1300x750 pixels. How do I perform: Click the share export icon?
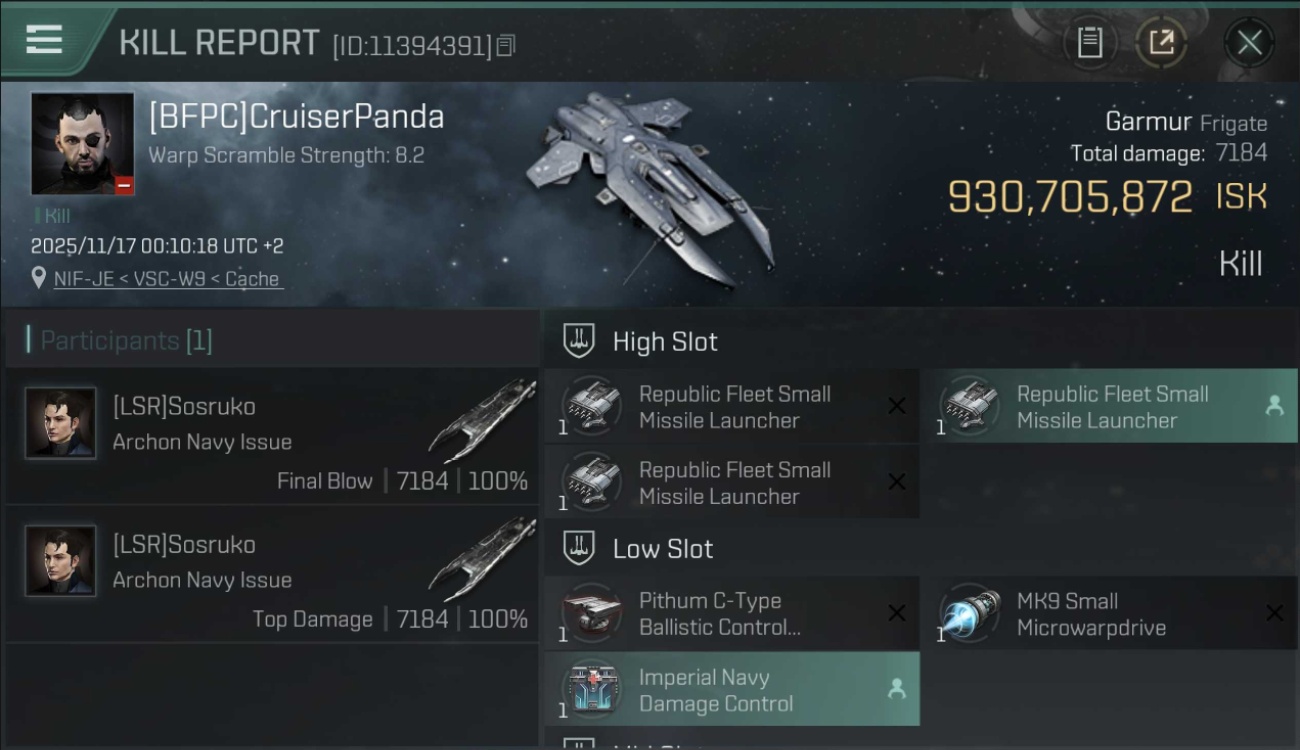coord(1161,42)
